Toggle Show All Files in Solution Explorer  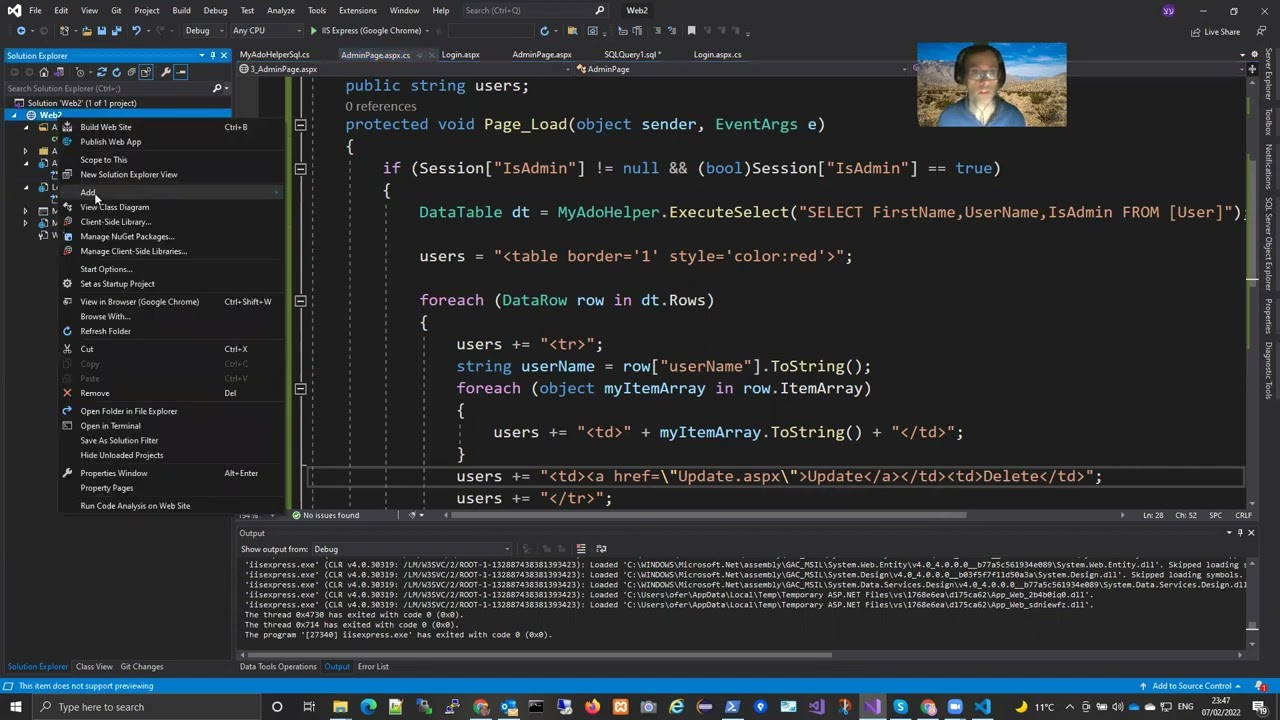[146, 72]
